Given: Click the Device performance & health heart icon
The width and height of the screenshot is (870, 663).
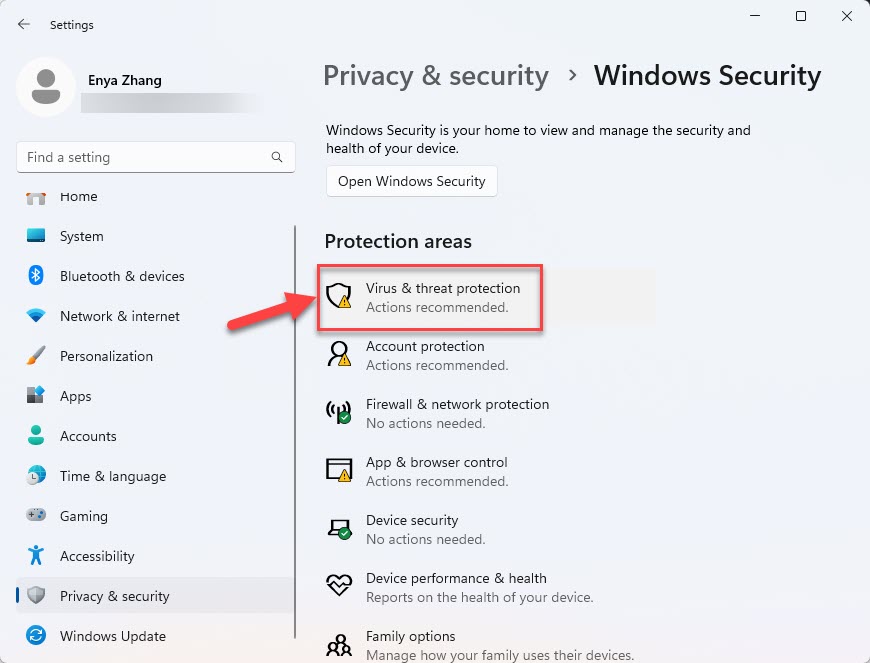Looking at the screenshot, I should pyautogui.click(x=338, y=585).
